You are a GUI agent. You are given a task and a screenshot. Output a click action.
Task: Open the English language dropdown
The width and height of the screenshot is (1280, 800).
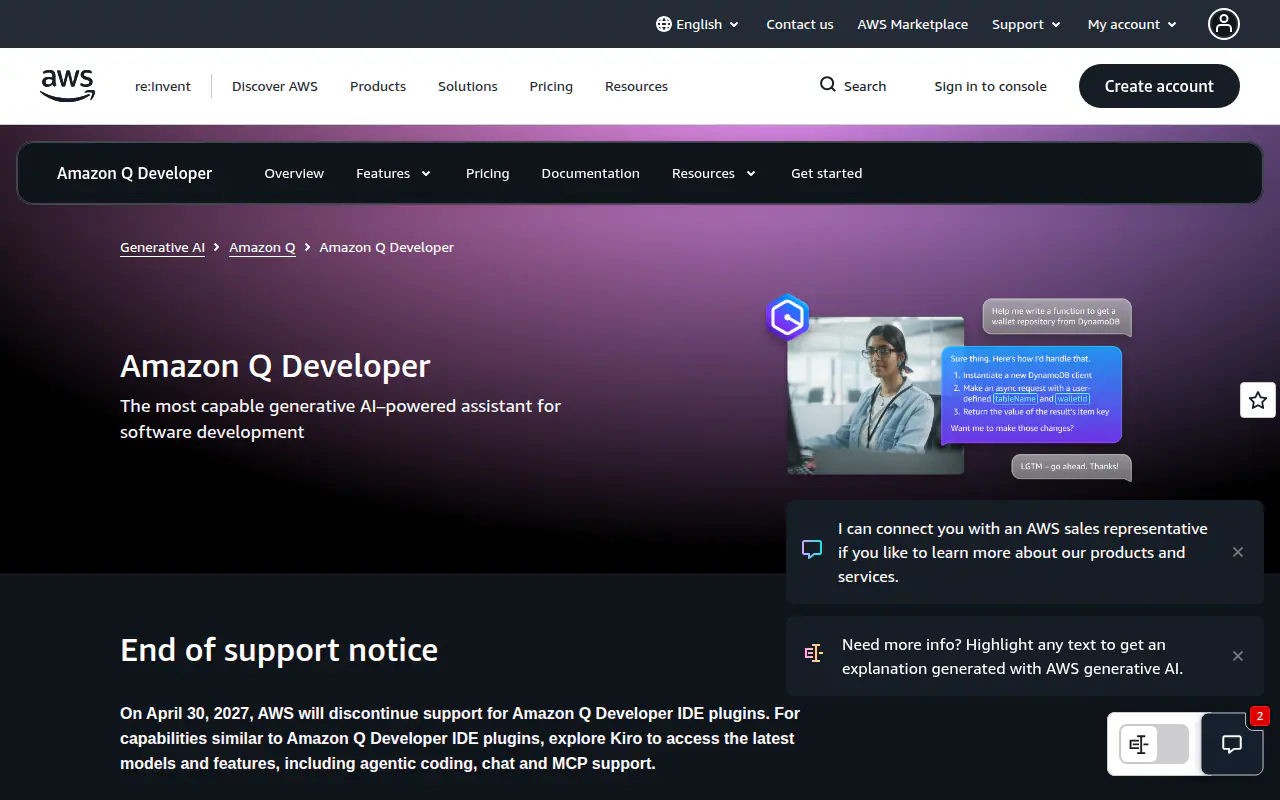coord(698,24)
